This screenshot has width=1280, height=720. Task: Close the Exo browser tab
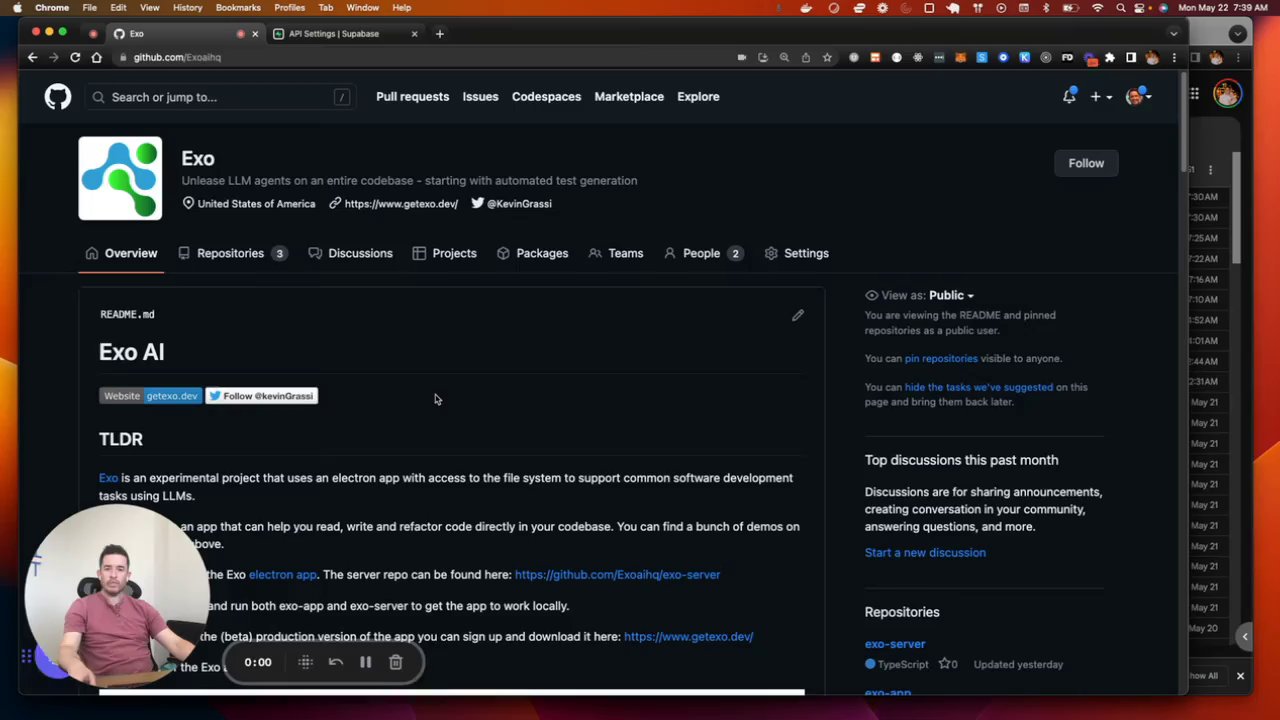254,34
